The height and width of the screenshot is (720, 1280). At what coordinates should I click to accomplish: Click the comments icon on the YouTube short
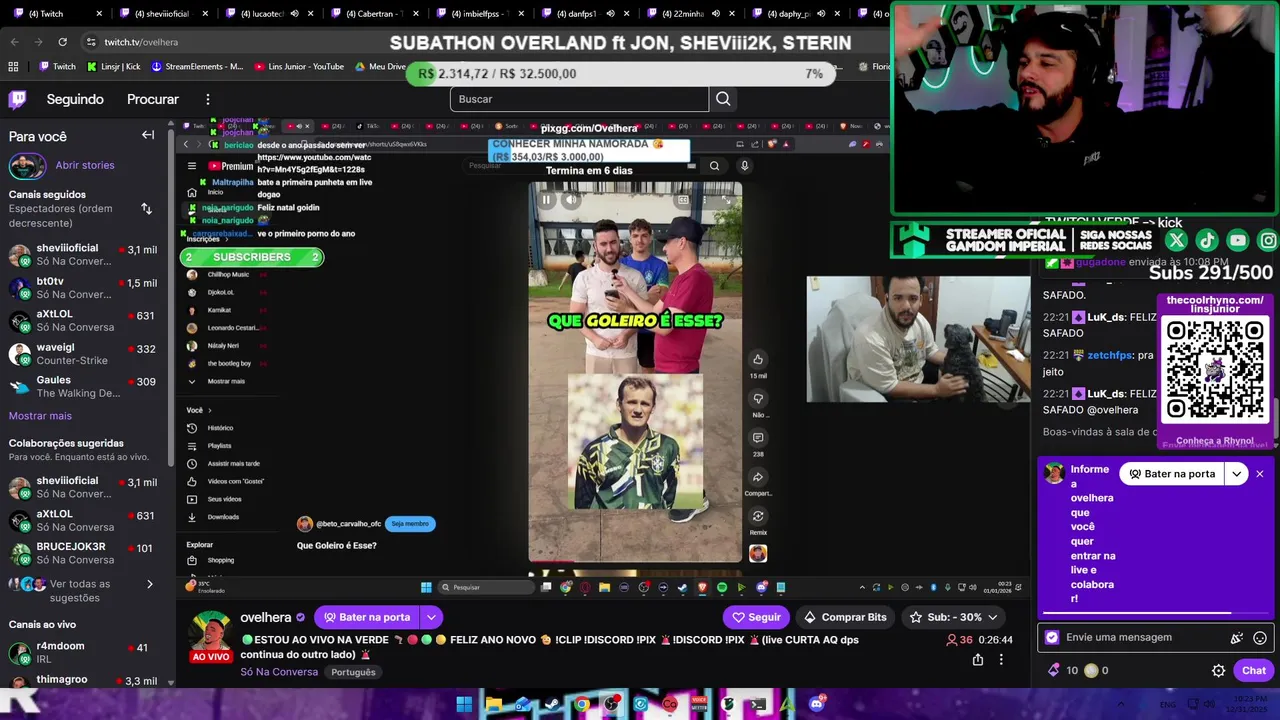[x=758, y=438]
